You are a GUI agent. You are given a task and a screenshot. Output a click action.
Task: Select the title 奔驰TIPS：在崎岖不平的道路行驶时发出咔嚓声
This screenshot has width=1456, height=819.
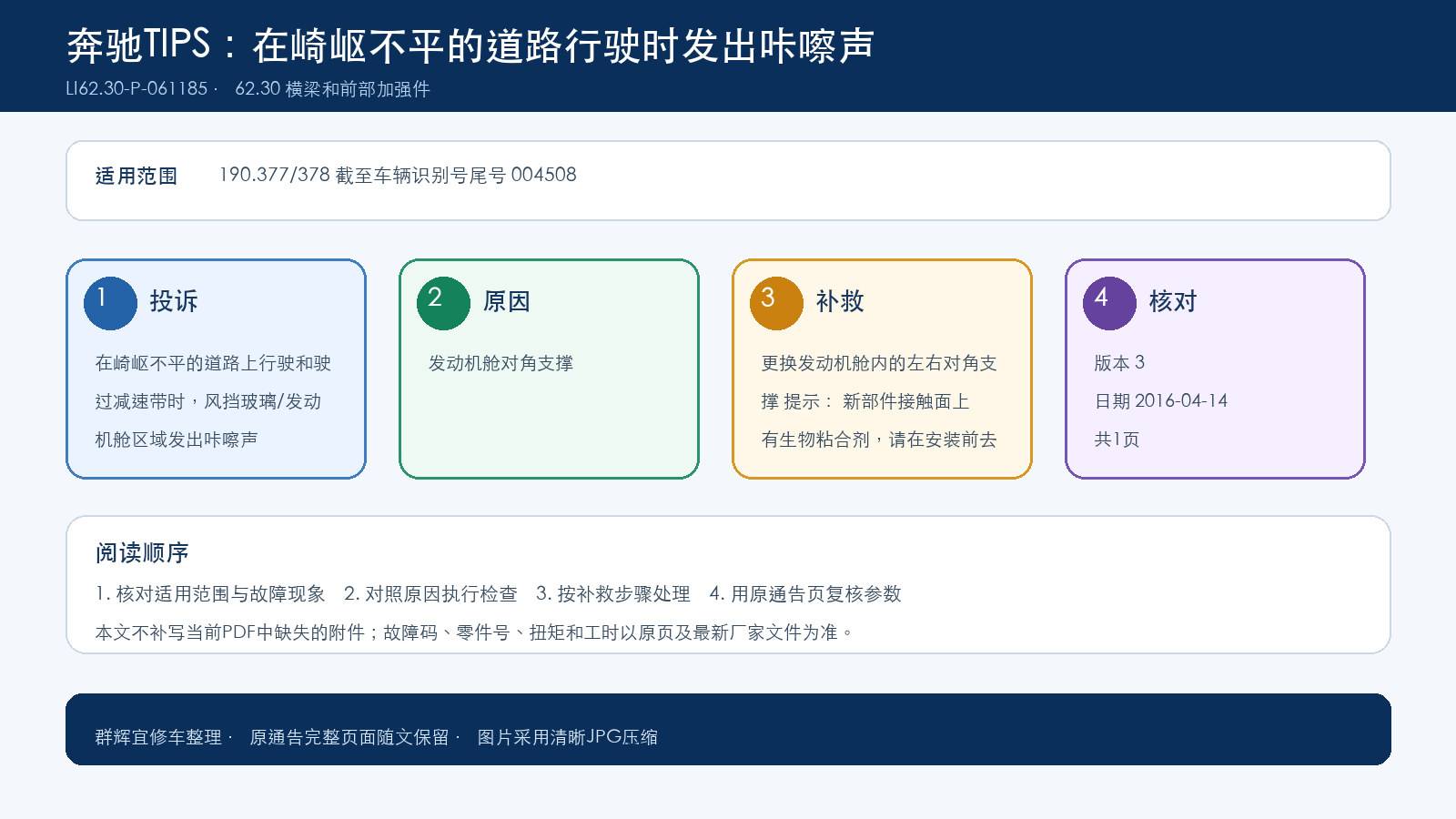[x=470, y=45]
